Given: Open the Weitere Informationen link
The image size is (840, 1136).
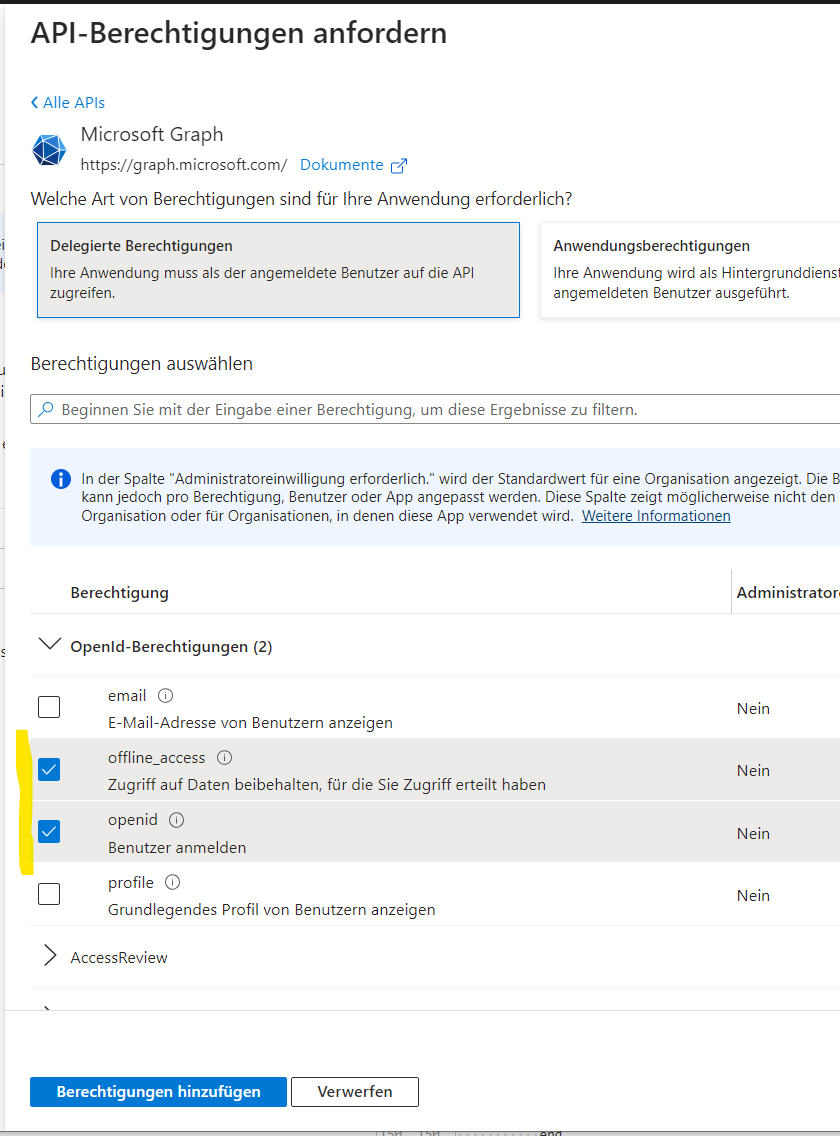Looking at the screenshot, I should (x=656, y=516).
